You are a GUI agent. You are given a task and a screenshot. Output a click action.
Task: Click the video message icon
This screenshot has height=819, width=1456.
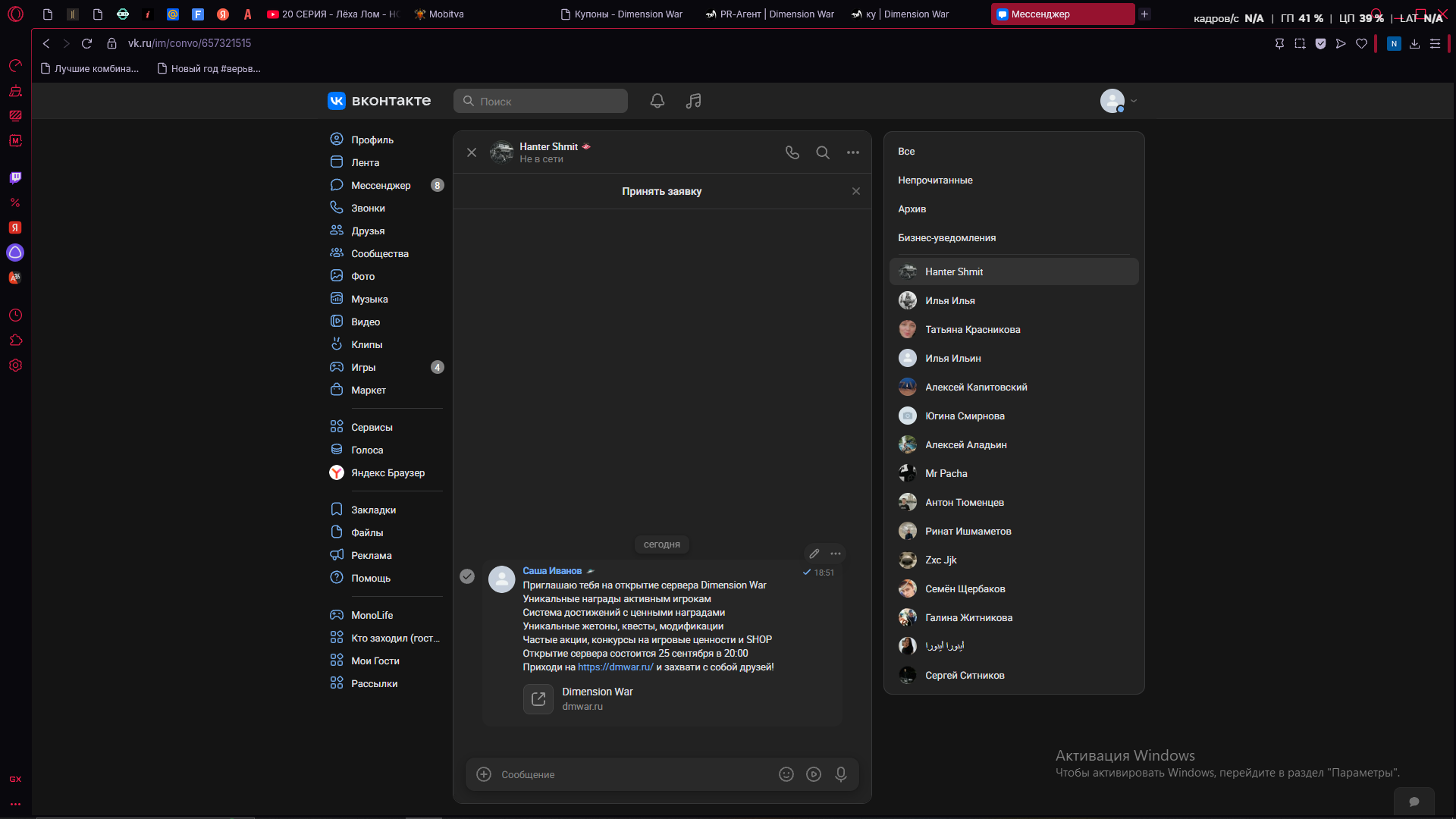coord(814,774)
